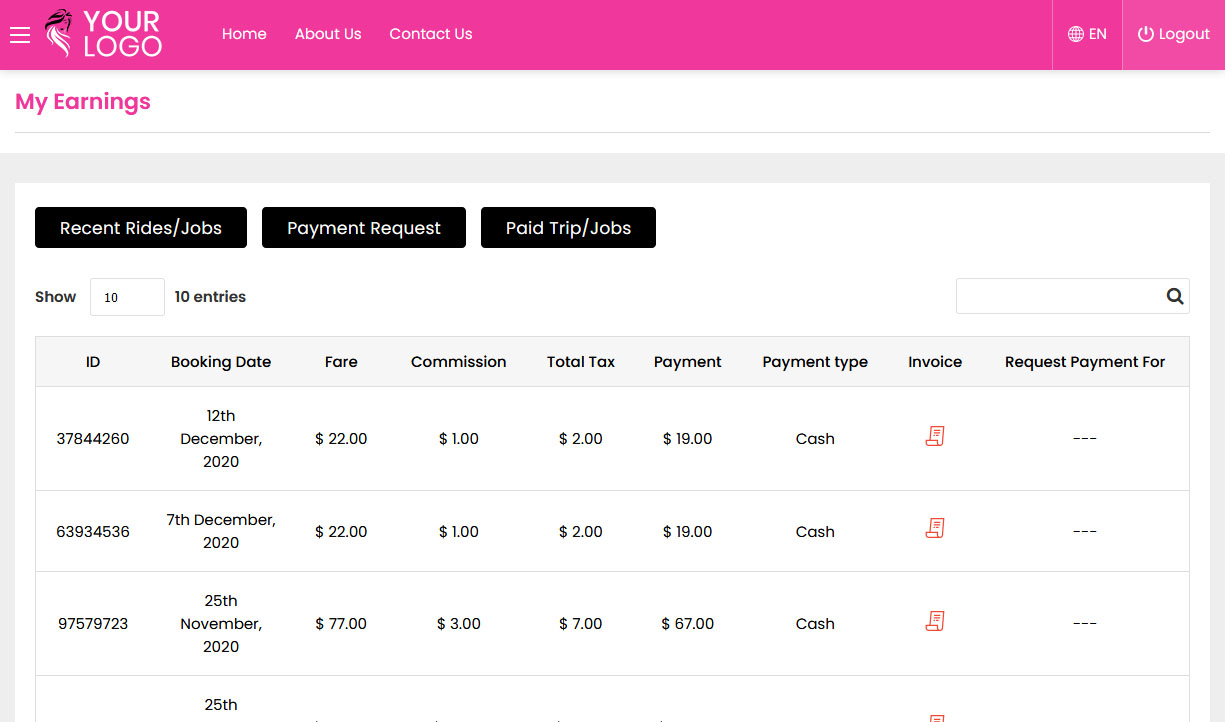The width and height of the screenshot is (1225, 722).
Task: Select ID cell 63934536
Action: pyautogui.click(x=93, y=532)
